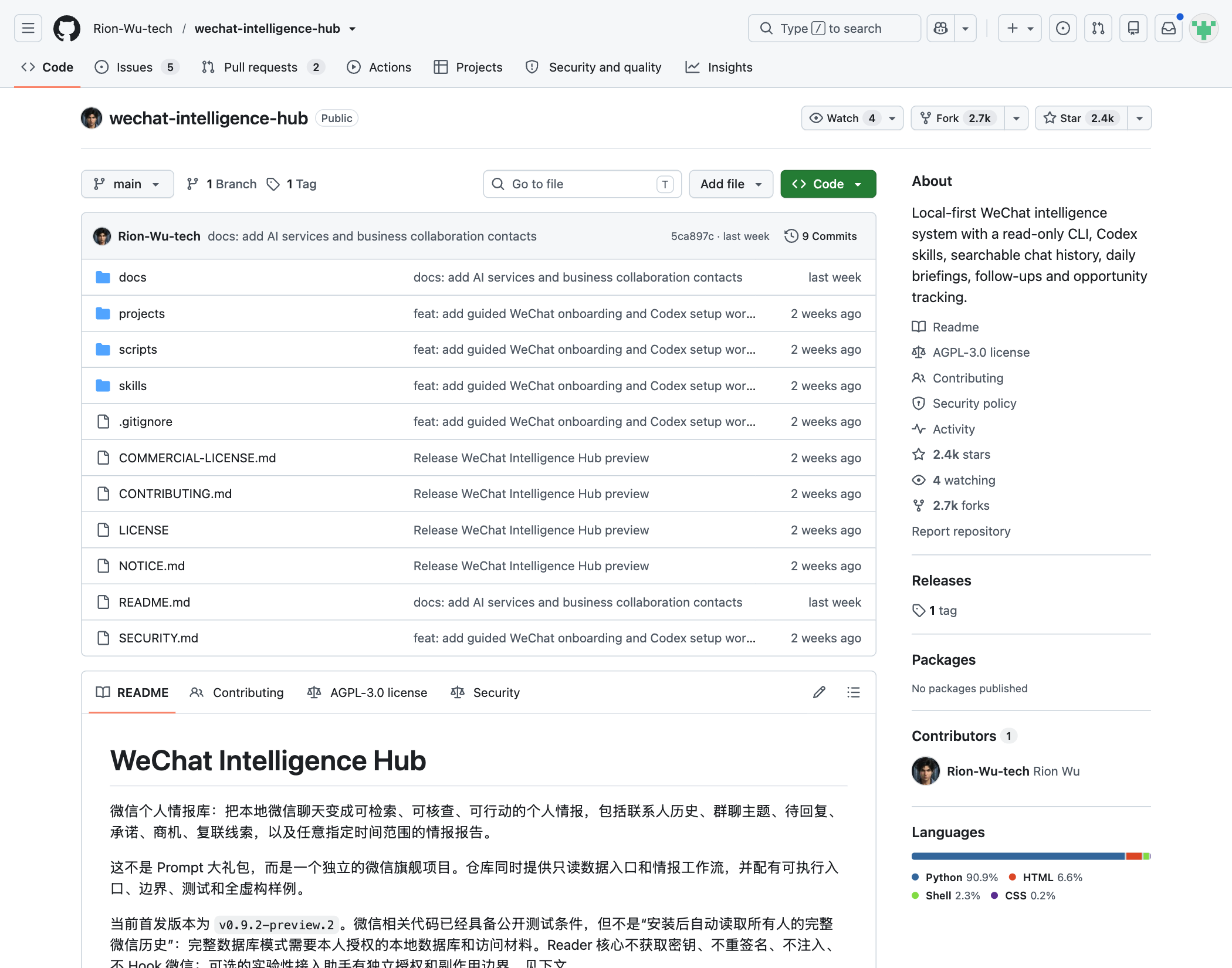Open the Insights tab
Image resolution: width=1232 pixels, height=968 pixels.
click(719, 67)
